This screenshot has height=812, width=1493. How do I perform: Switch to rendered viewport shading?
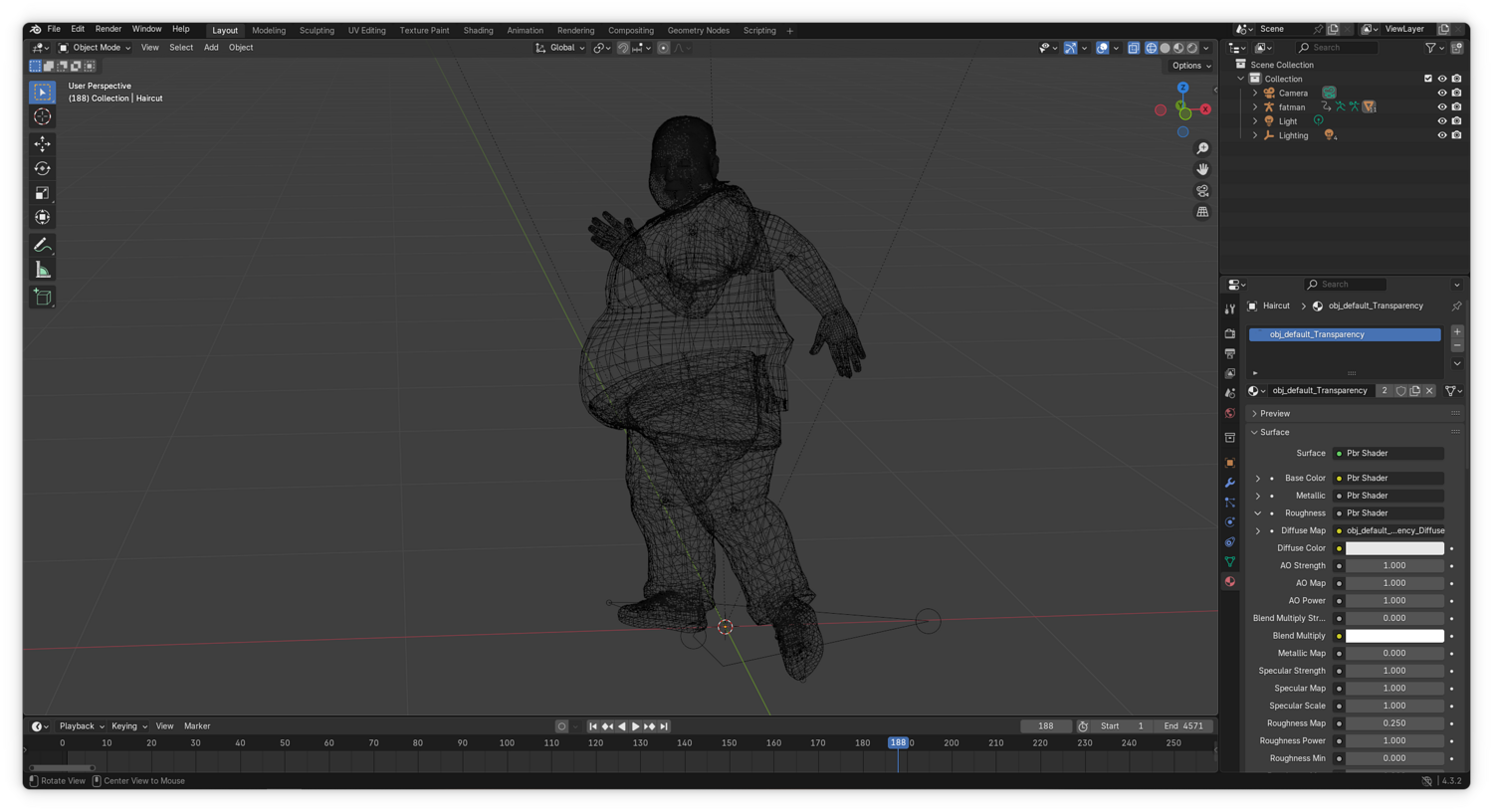[x=1192, y=48]
